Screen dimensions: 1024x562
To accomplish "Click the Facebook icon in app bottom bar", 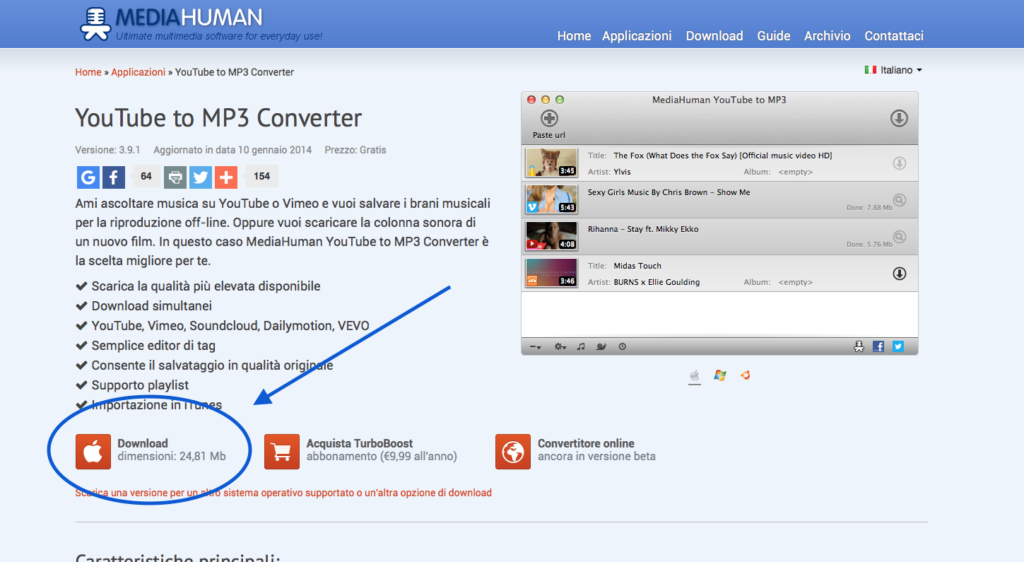I will tap(878, 347).
